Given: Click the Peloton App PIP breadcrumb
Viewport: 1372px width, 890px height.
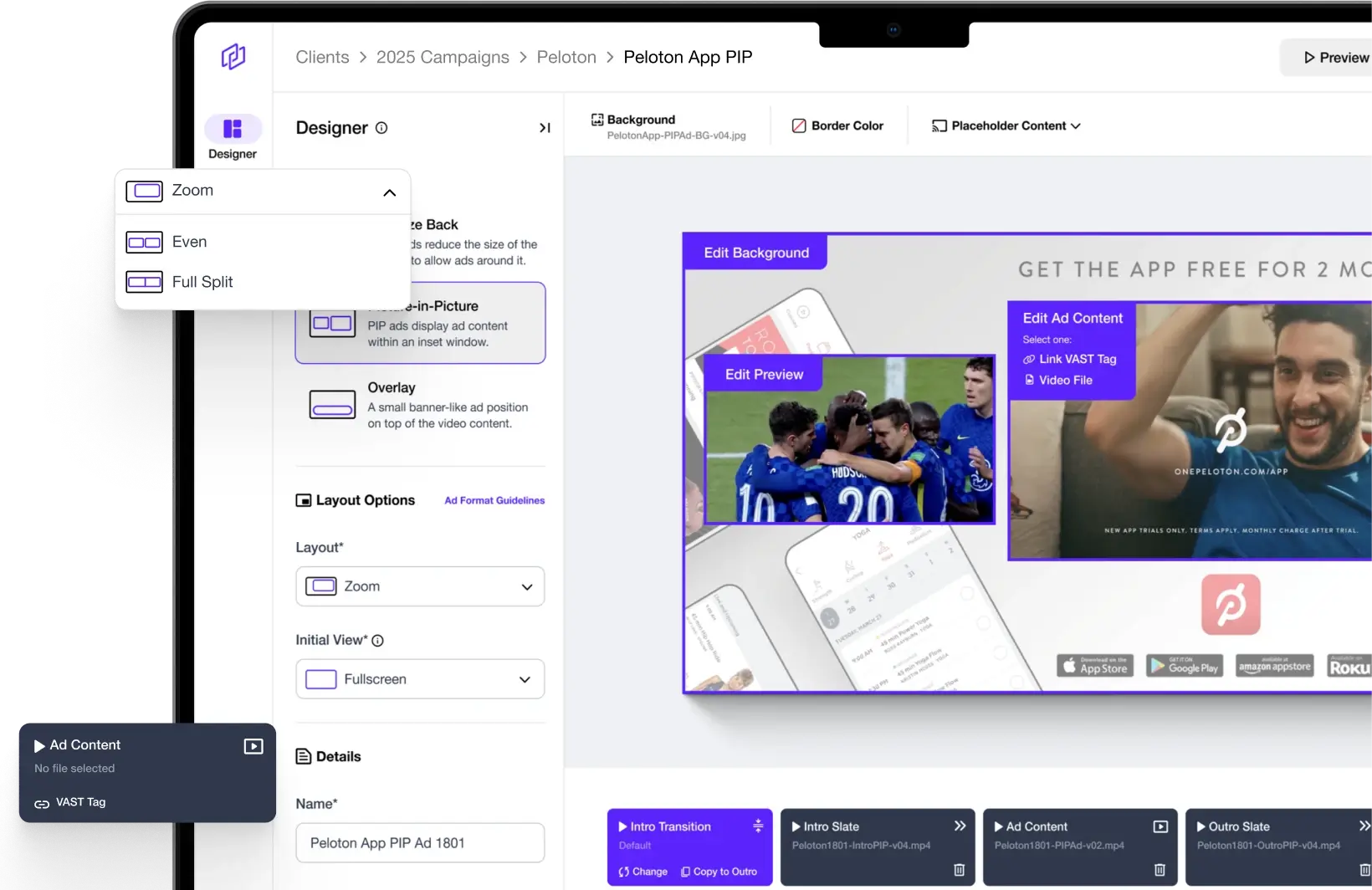Looking at the screenshot, I should (x=688, y=57).
